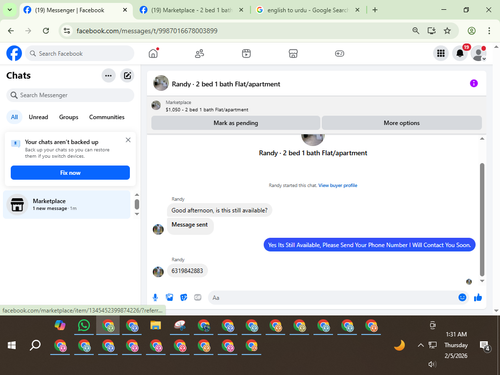Open Chrome profile icon
Screen dimensions: 500x375
coord(471,31)
